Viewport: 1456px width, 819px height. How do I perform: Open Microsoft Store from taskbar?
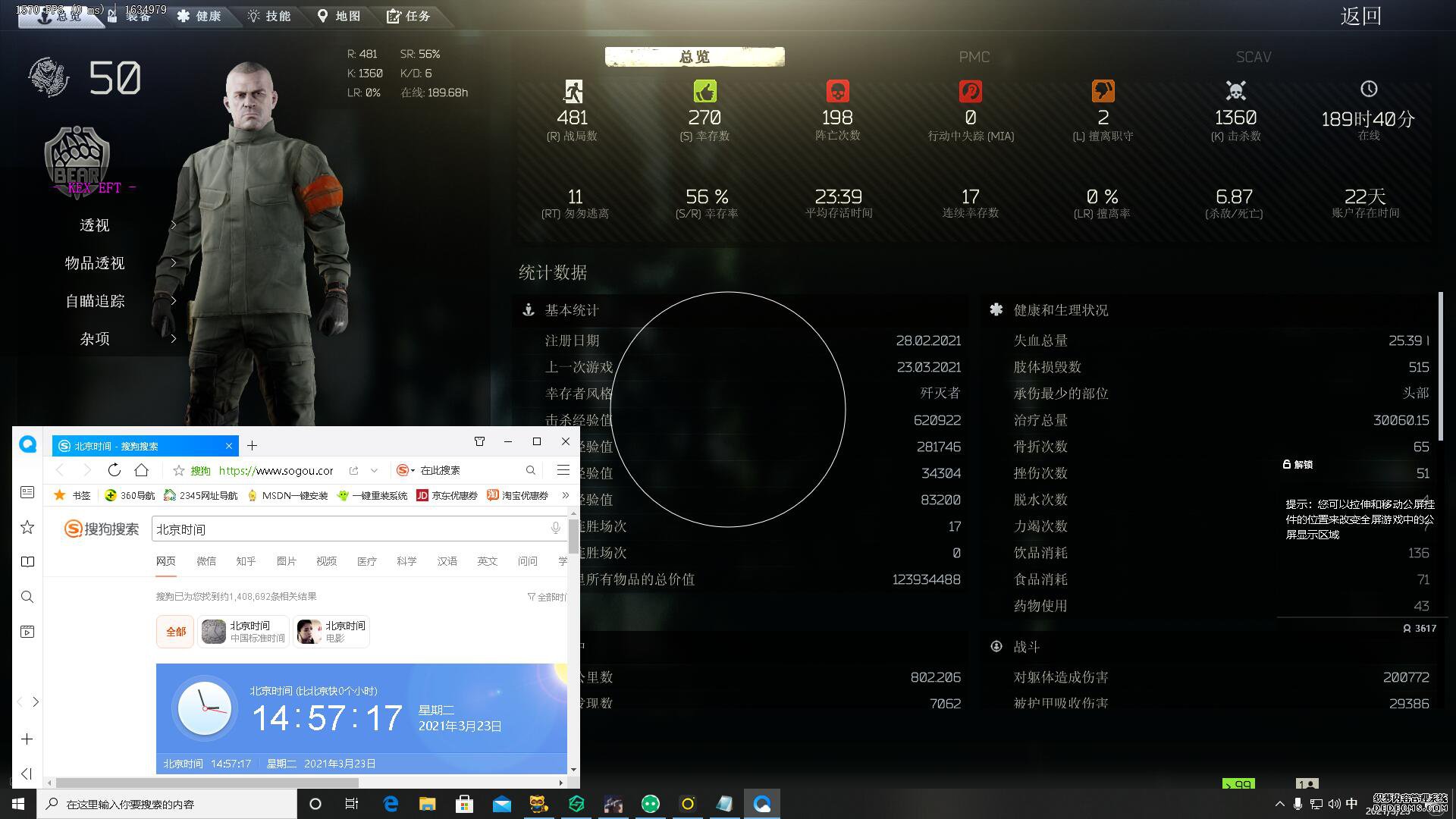click(464, 804)
